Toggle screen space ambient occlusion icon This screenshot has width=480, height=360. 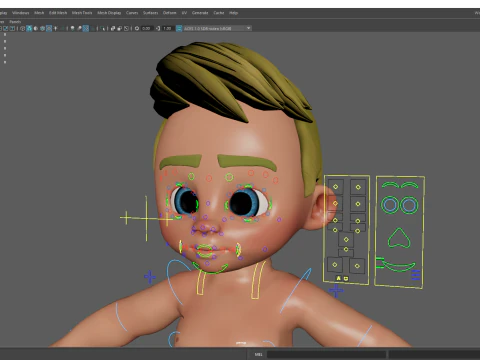click(x=72, y=28)
